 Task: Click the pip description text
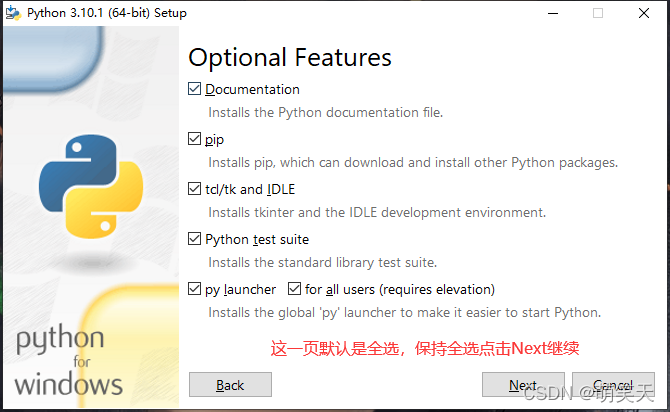[x=412, y=162]
